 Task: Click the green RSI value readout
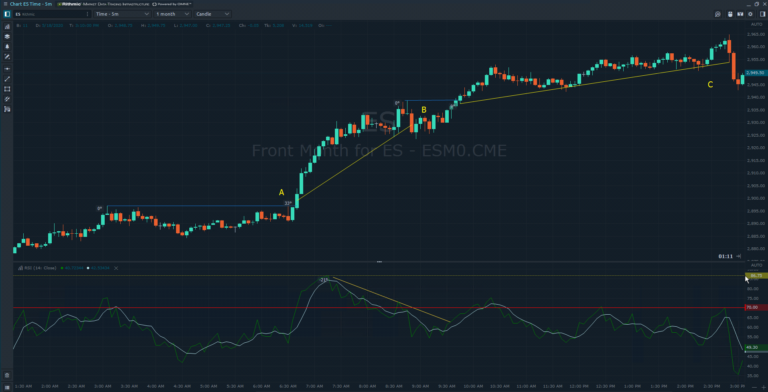tap(73, 268)
